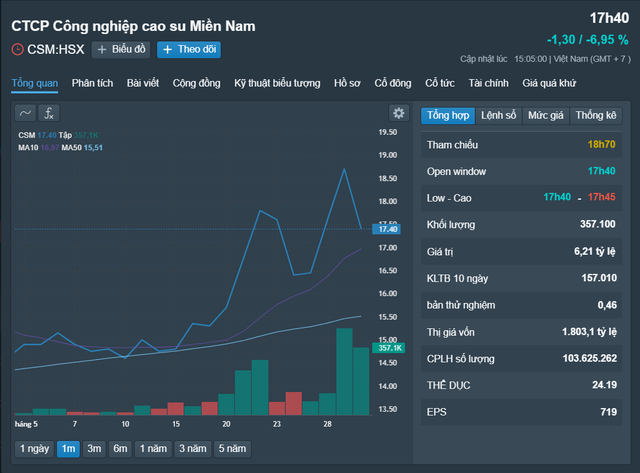Open the chart type line icon
Image resolution: width=640 pixels, height=473 pixels.
[25, 113]
